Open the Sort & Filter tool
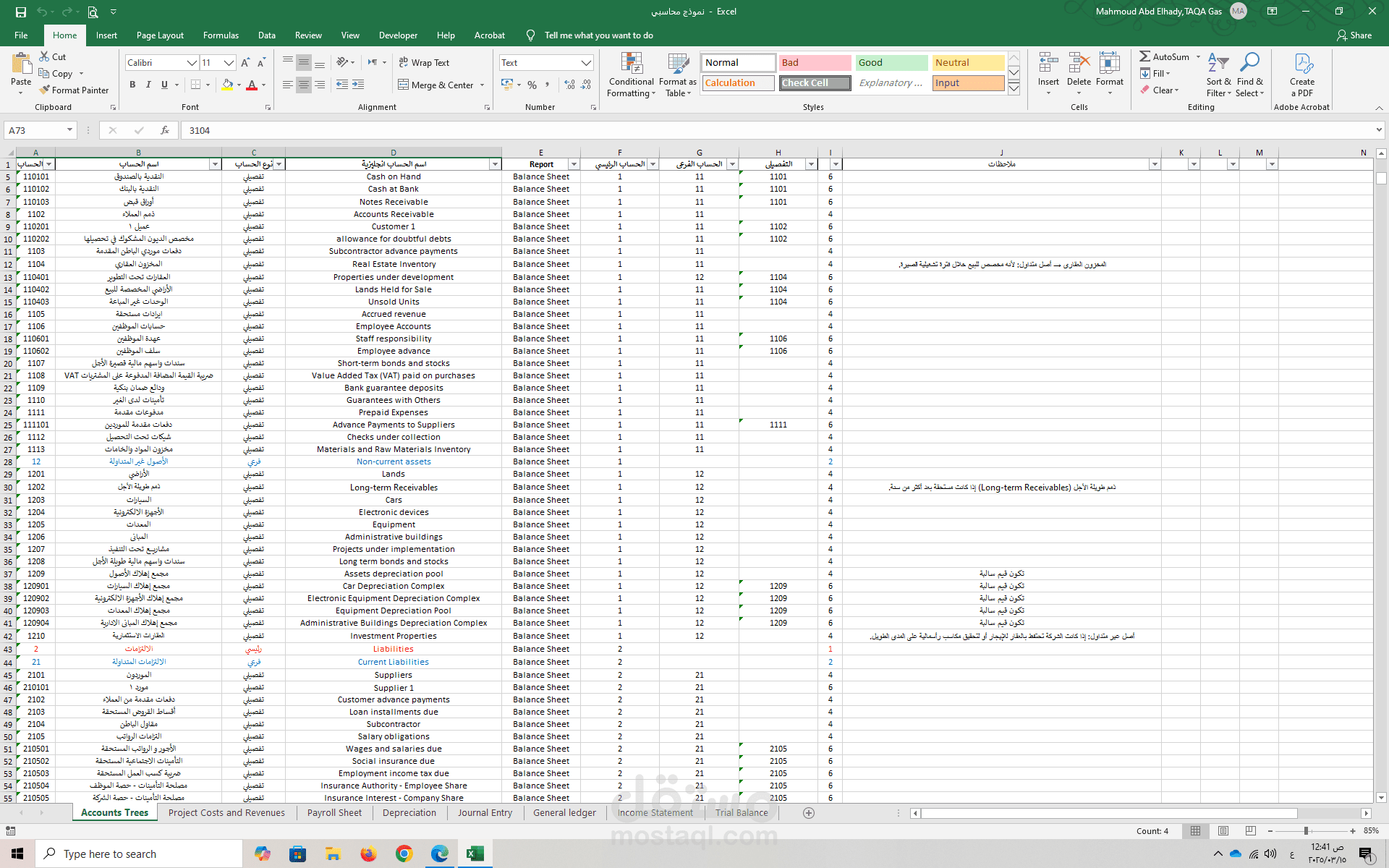1389x868 pixels. tap(1218, 75)
